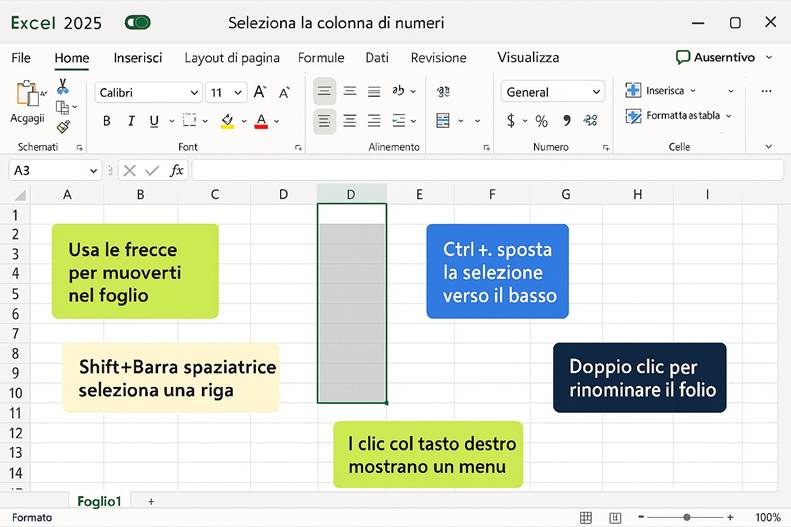
Task: Open underline style dropdown arrow
Action: [171, 121]
